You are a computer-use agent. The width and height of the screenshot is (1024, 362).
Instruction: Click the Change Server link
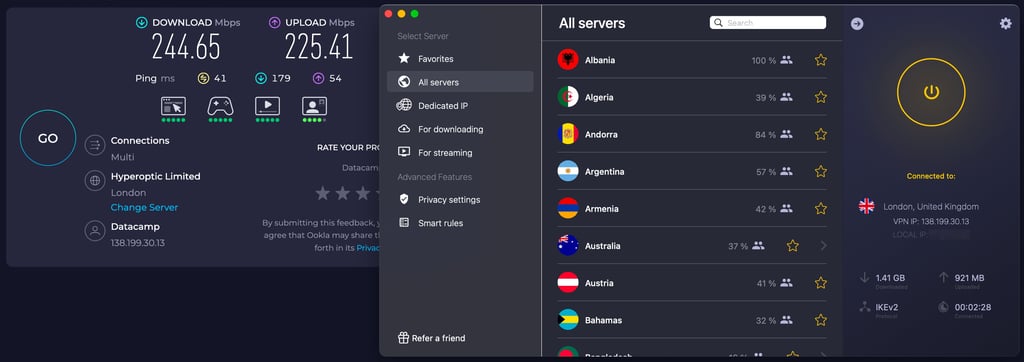tap(144, 208)
